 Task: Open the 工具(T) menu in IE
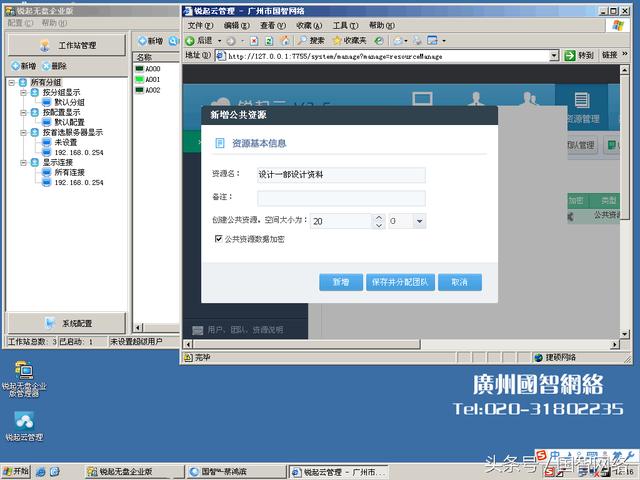click(x=345, y=25)
